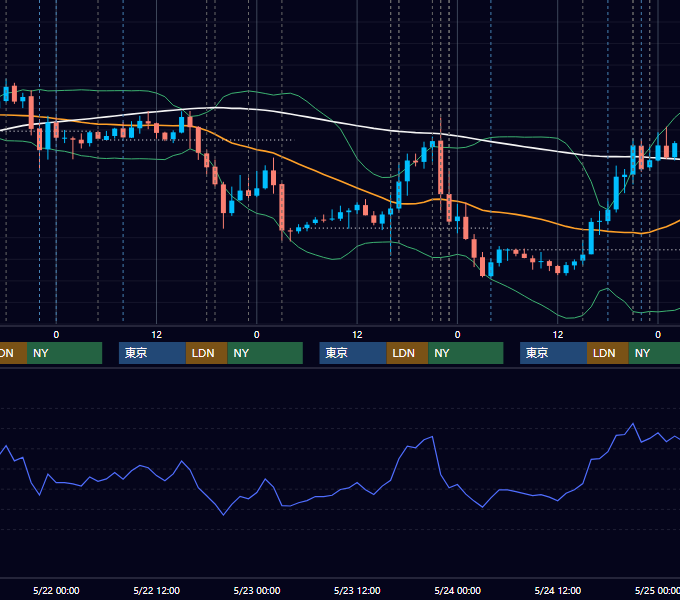Click the hour label 0 above 5/24 00:00
680x600 pixels.
coord(458,335)
